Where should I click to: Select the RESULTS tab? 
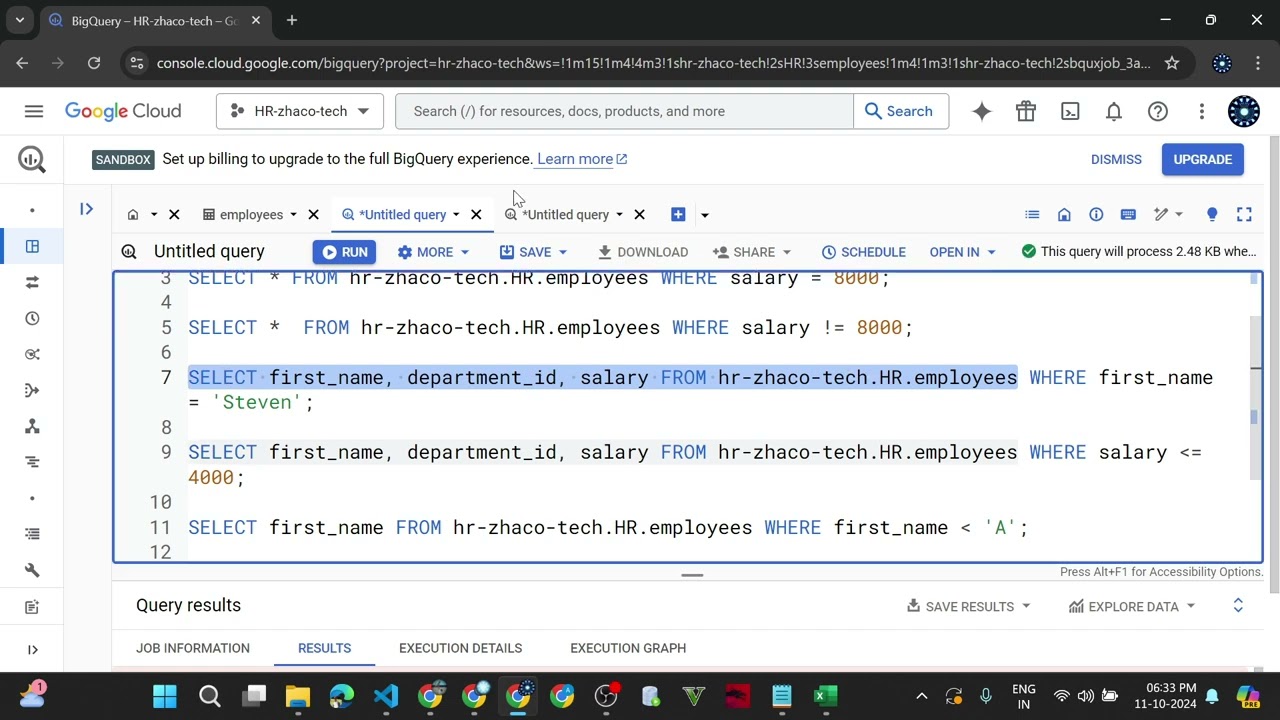pos(324,648)
